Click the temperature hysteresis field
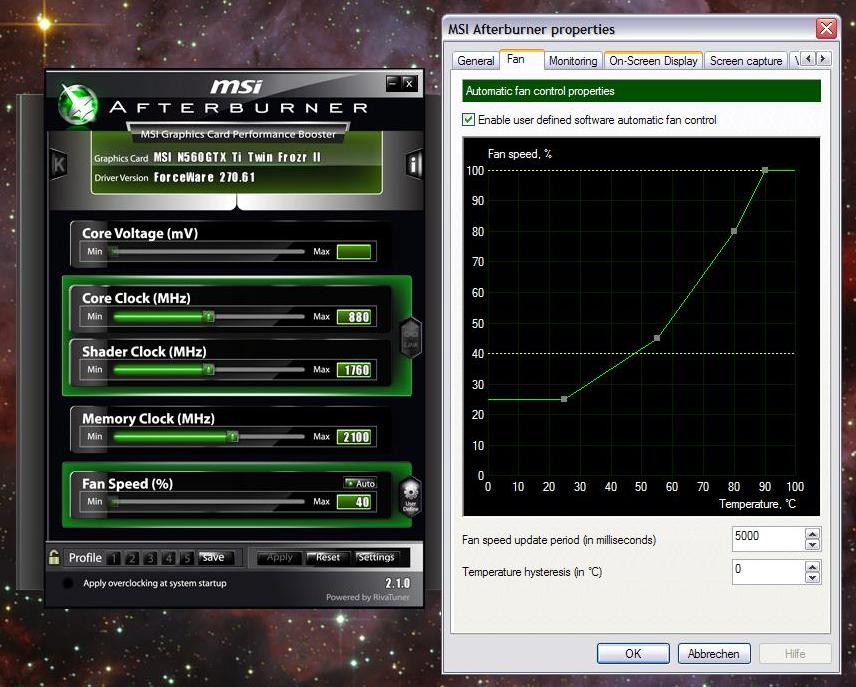The width and height of the screenshot is (856, 687). (769, 572)
